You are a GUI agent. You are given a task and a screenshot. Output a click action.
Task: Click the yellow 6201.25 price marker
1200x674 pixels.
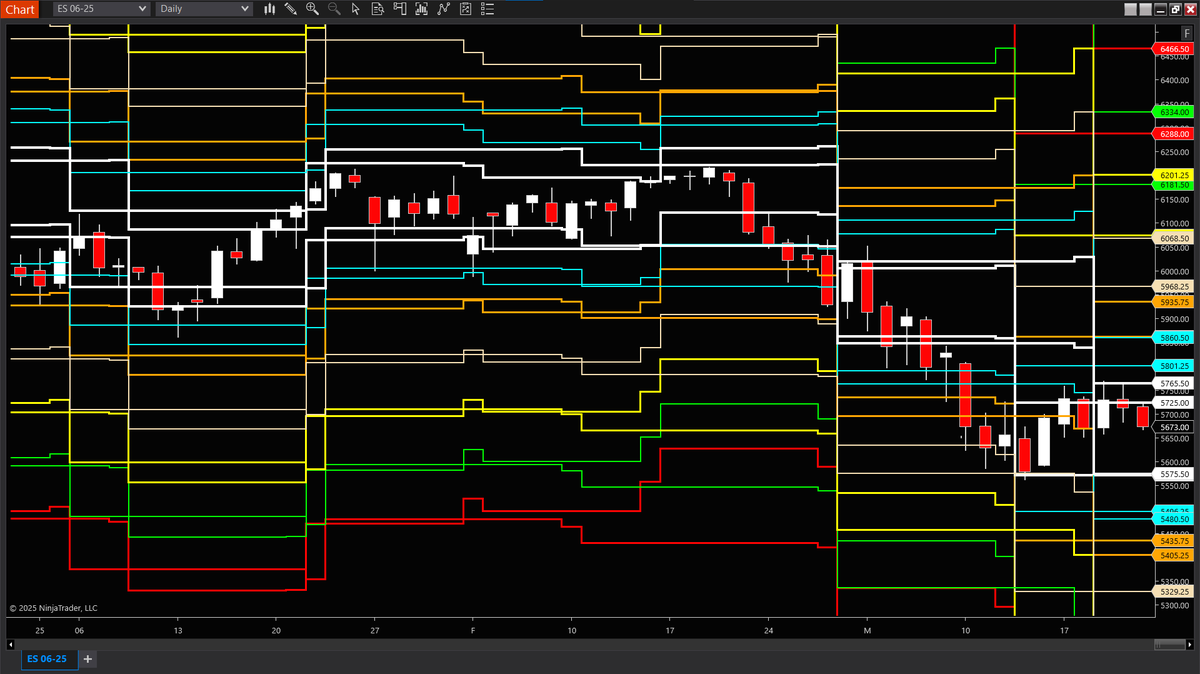[x=1172, y=175]
